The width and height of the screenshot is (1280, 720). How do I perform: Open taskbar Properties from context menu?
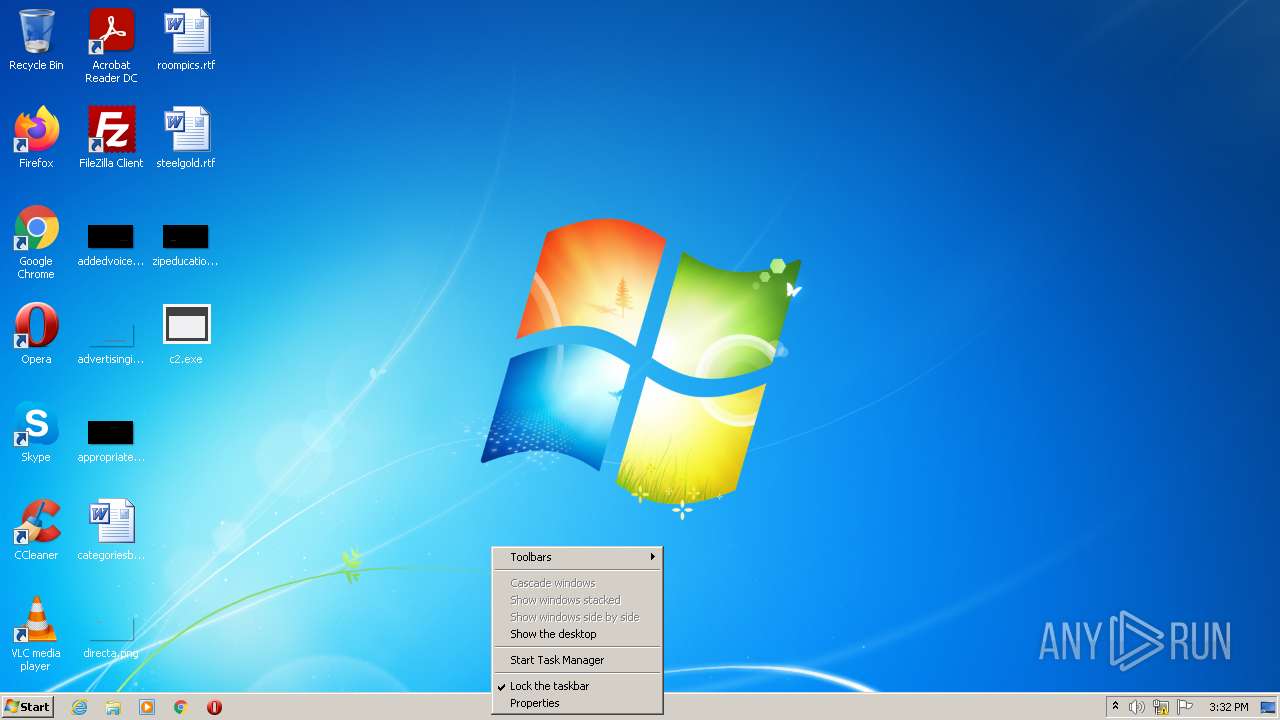click(578, 703)
